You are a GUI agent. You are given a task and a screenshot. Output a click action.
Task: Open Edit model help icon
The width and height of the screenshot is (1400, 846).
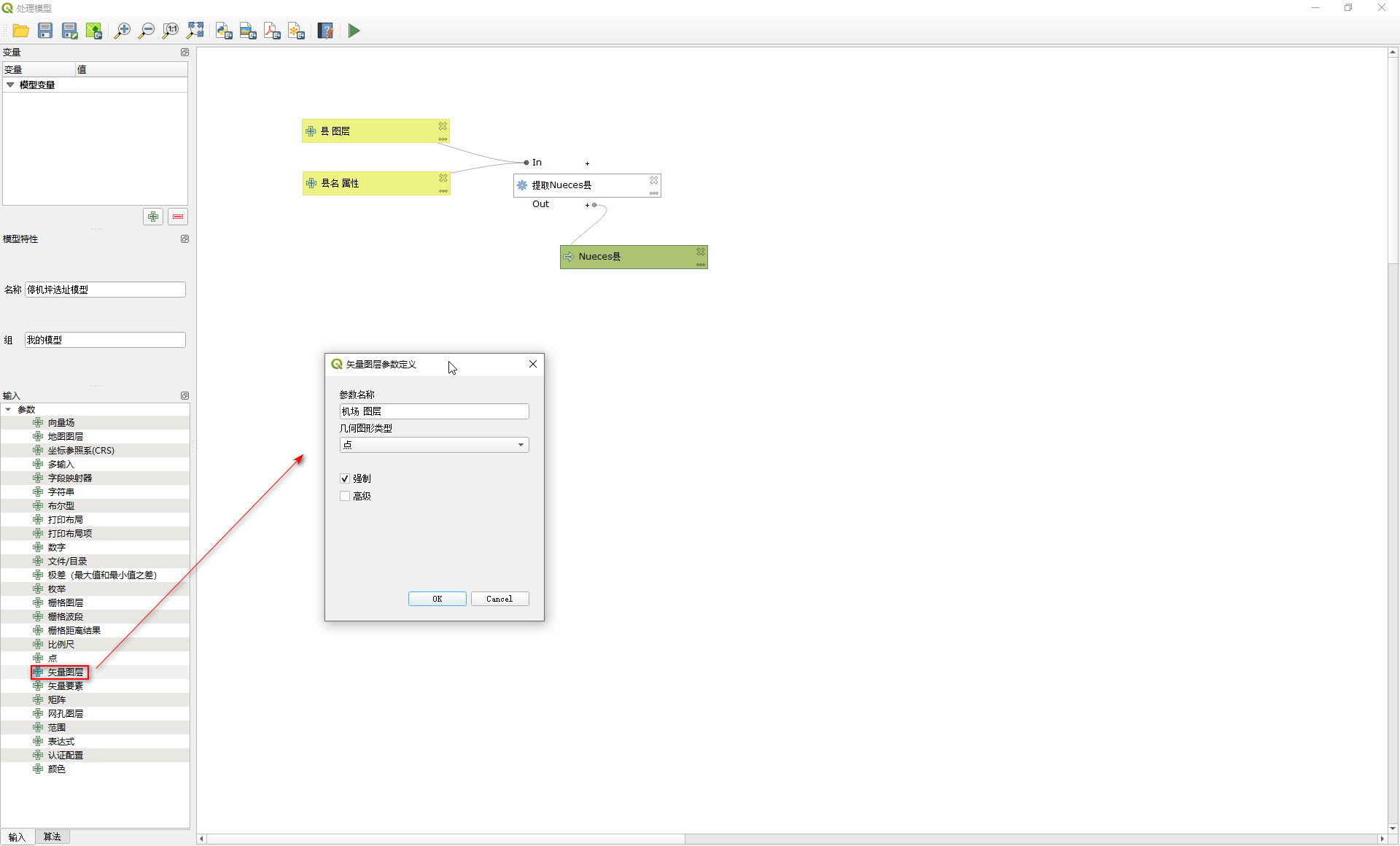[325, 31]
